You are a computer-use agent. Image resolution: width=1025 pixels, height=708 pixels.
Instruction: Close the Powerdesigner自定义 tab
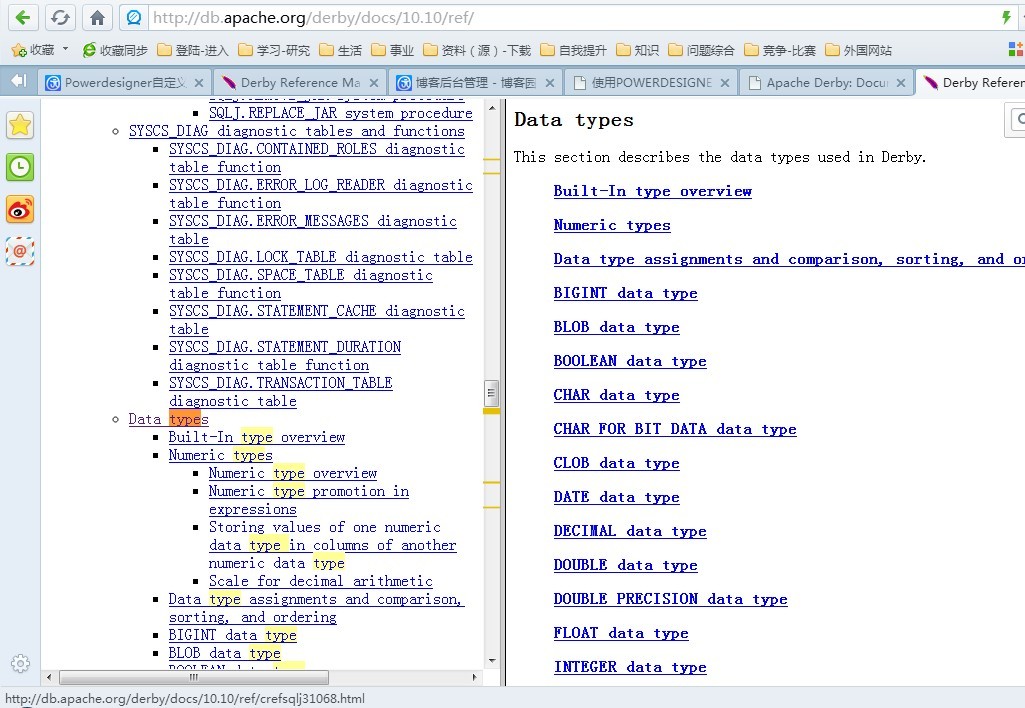tap(199, 83)
